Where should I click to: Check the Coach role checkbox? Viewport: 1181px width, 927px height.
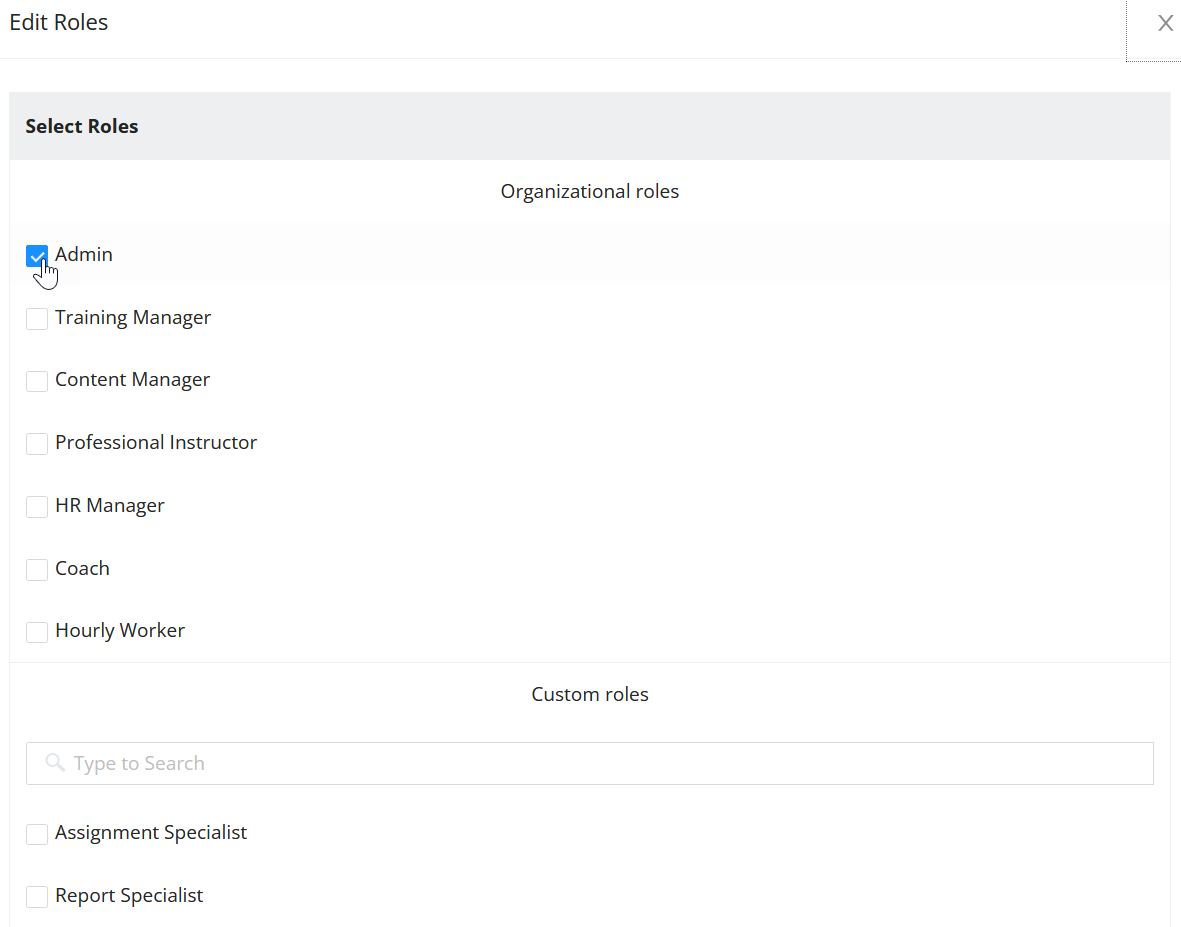coord(37,569)
